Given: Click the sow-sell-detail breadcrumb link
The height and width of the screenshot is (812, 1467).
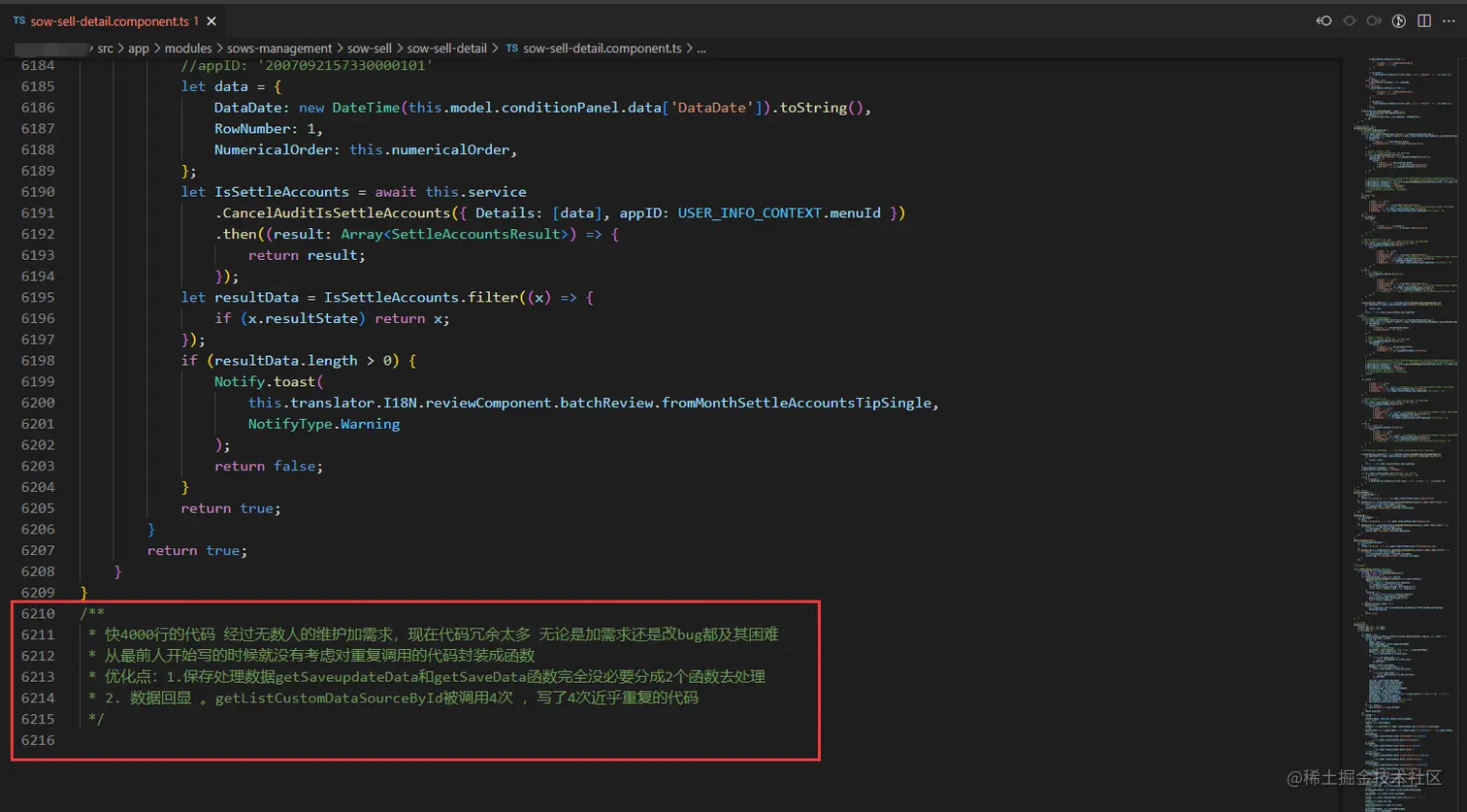Looking at the screenshot, I should pyautogui.click(x=447, y=48).
